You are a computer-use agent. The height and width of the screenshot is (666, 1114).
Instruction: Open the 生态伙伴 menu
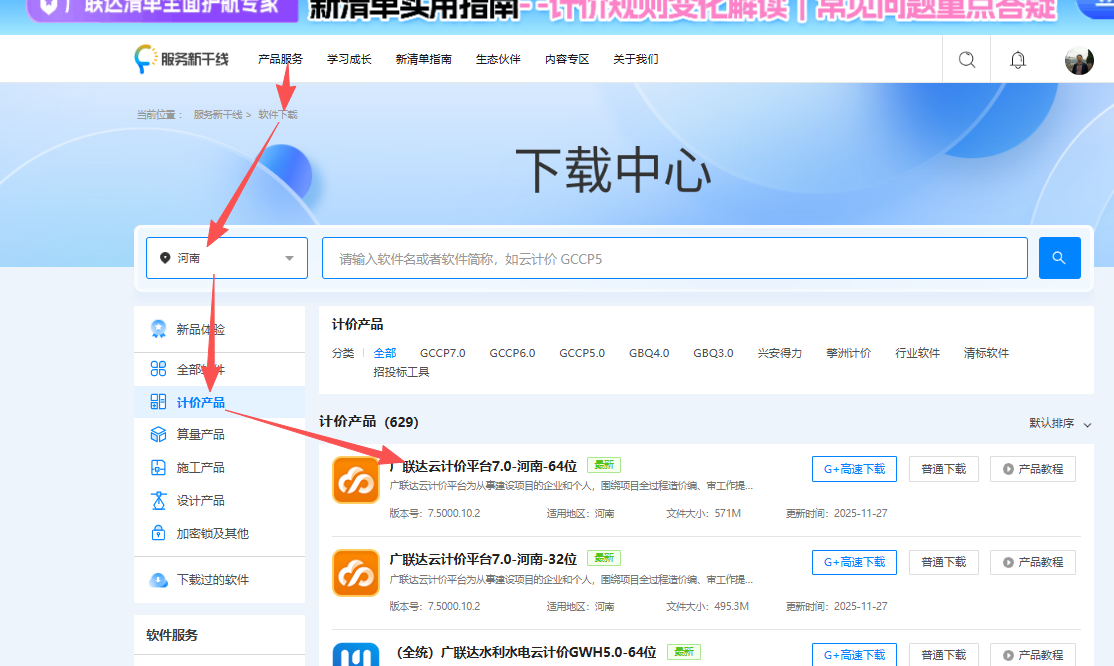tap(498, 59)
